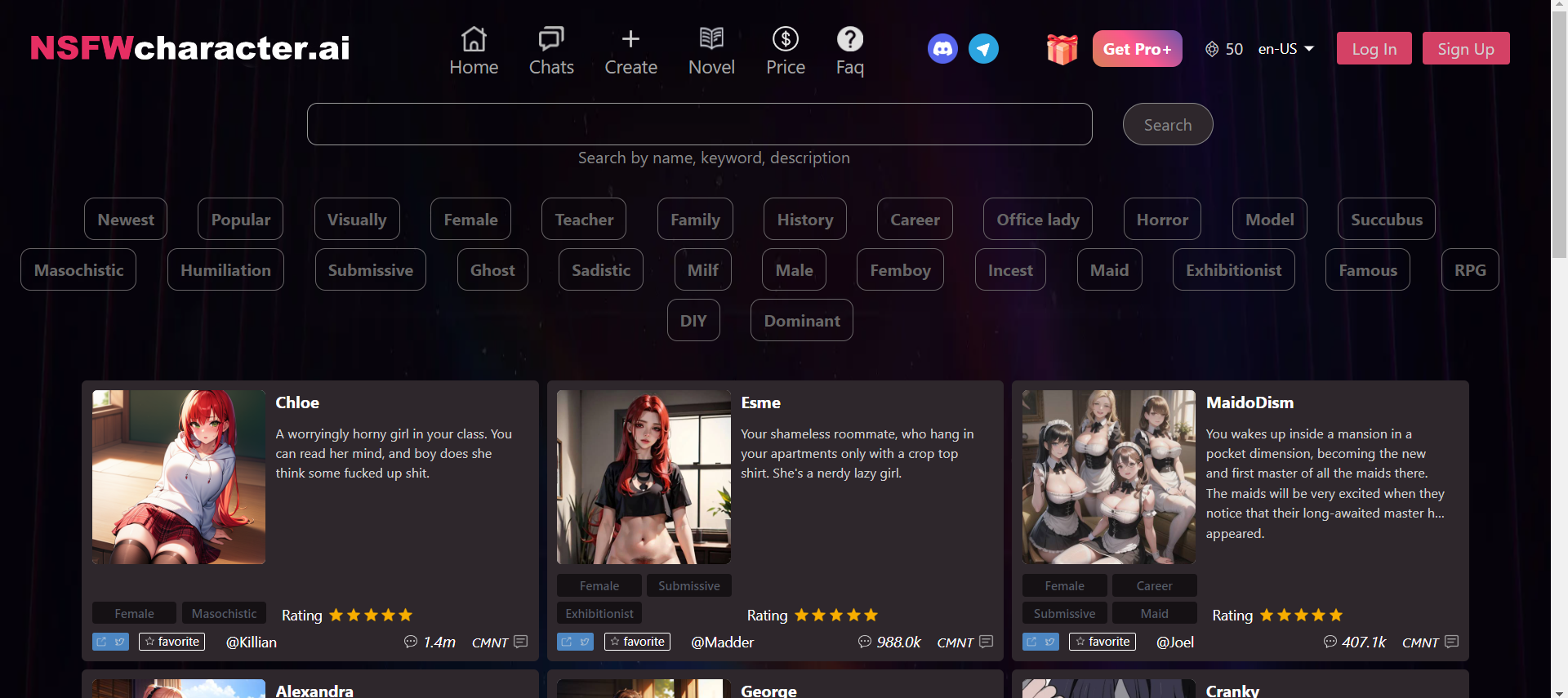Open the Chats section
Image resolution: width=1568 pixels, height=698 pixels.
[551, 51]
